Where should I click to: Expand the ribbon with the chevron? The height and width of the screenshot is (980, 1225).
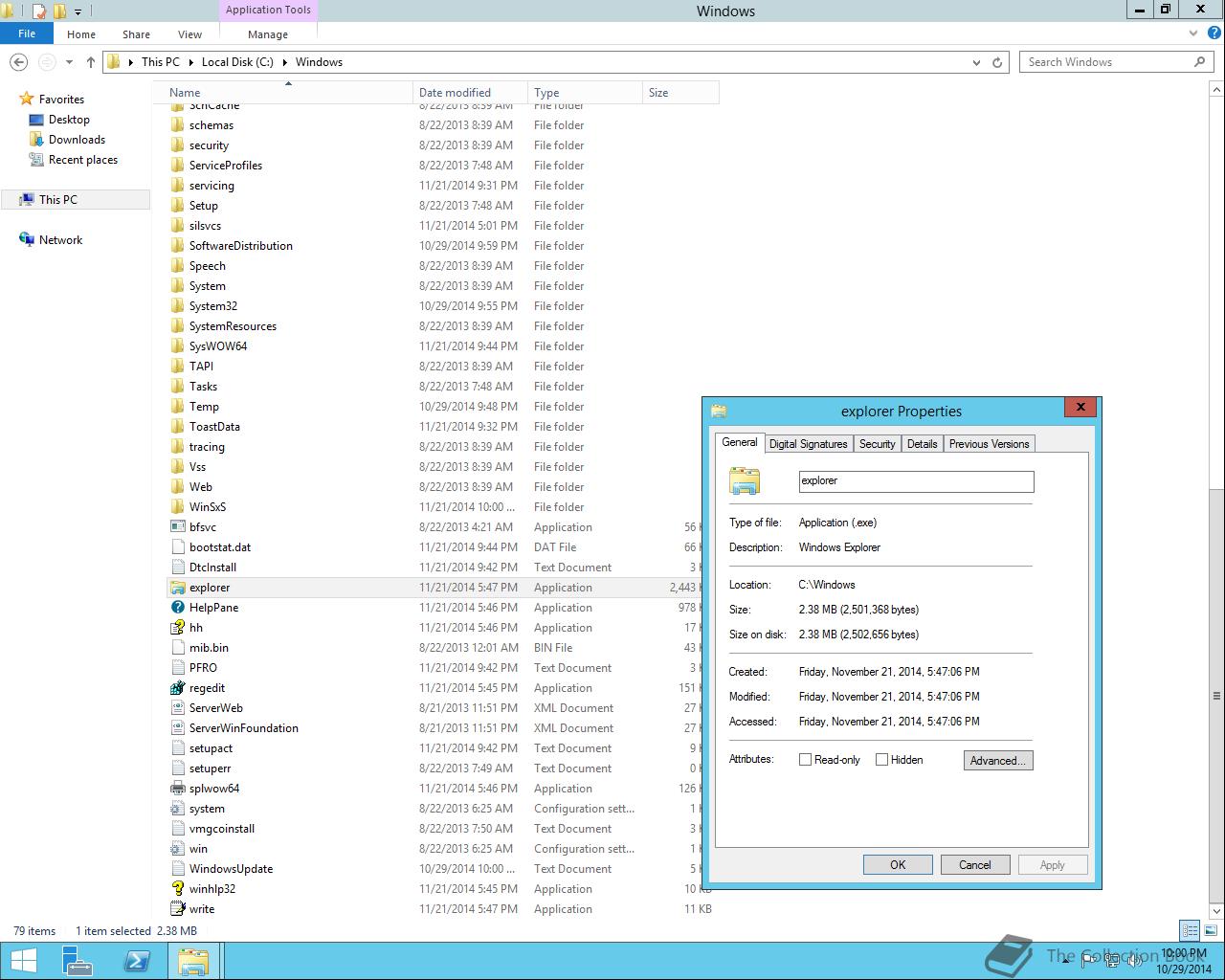point(1192,33)
